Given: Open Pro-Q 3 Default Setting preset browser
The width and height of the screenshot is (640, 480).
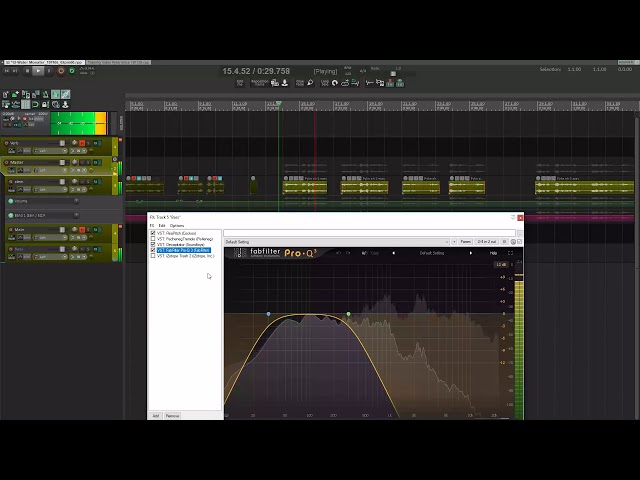Looking at the screenshot, I should point(432,253).
